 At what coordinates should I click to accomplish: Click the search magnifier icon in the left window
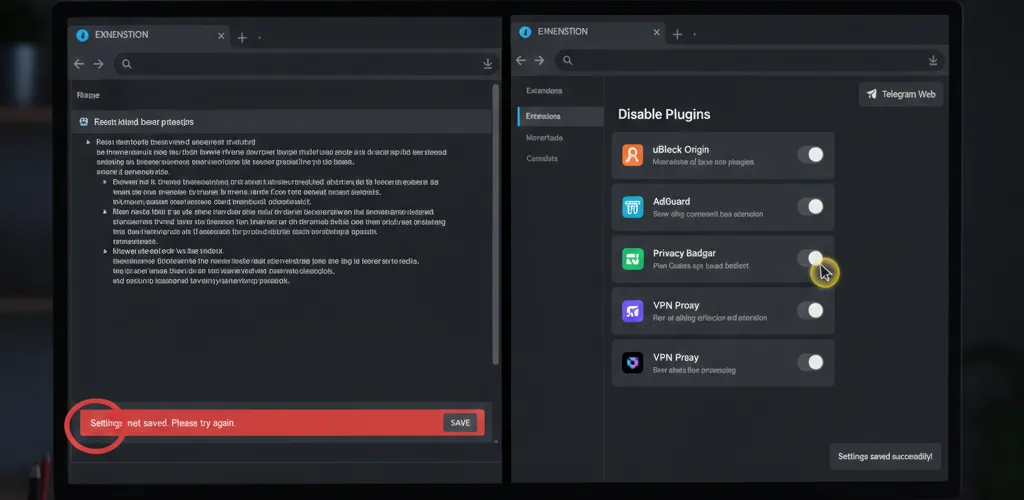click(x=127, y=64)
